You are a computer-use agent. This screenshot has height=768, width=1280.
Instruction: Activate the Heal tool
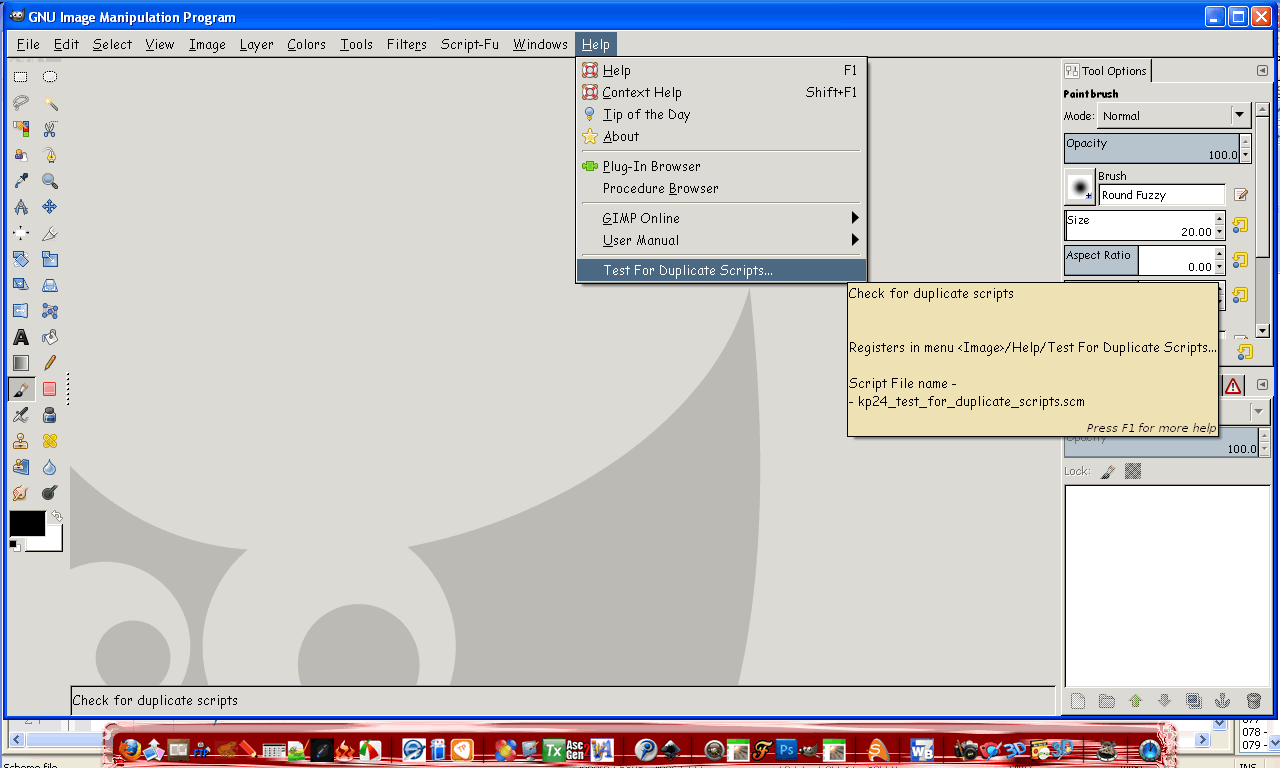(49, 441)
